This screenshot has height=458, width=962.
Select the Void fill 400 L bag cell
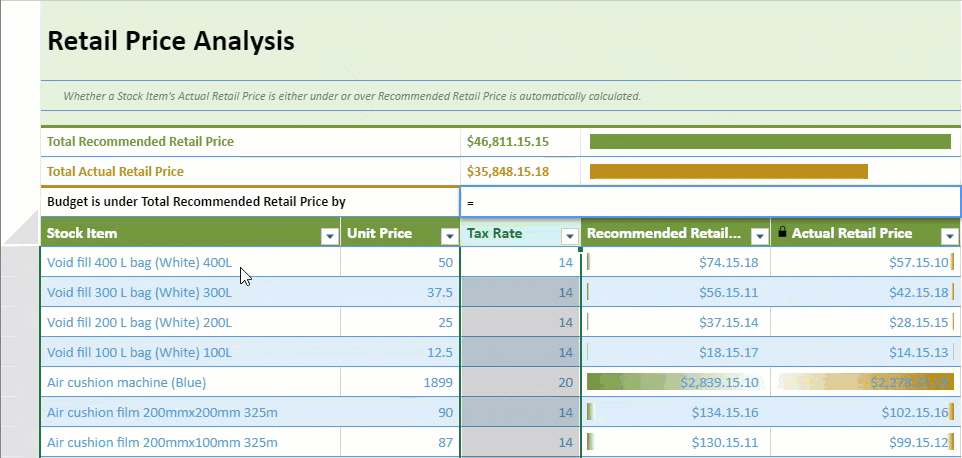click(139, 263)
